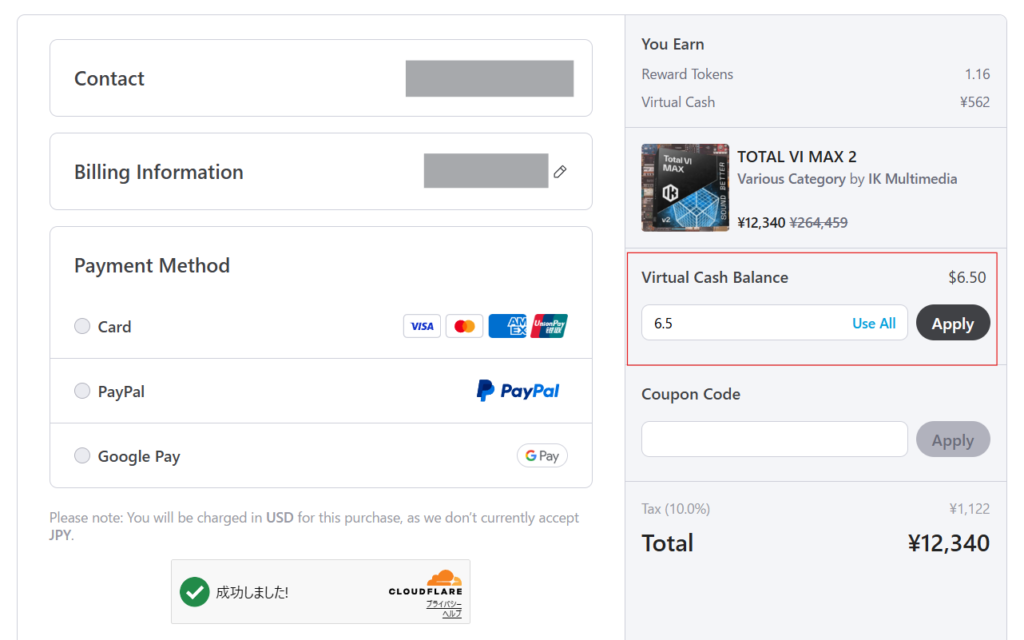Click the UnionPay logo
Screen dimensions: 1024x640
pyautogui.click(x=549, y=326)
